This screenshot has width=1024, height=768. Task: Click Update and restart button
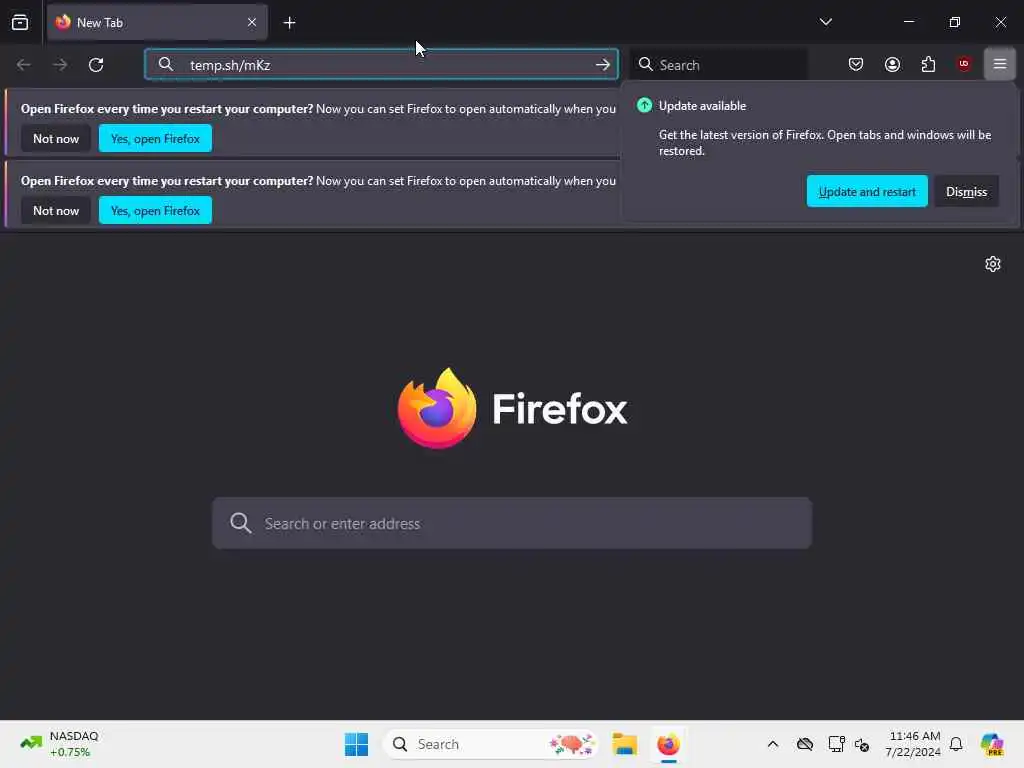tap(867, 191)
